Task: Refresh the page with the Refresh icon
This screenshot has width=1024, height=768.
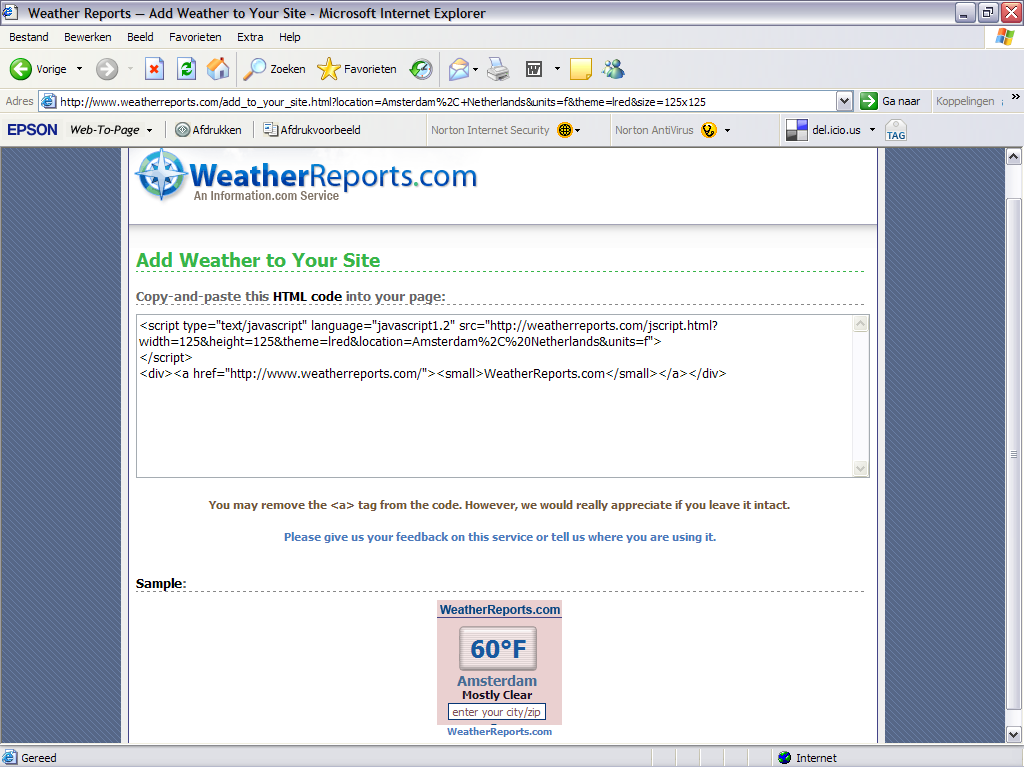Action: pyautogui.click(x=186, y=69)
